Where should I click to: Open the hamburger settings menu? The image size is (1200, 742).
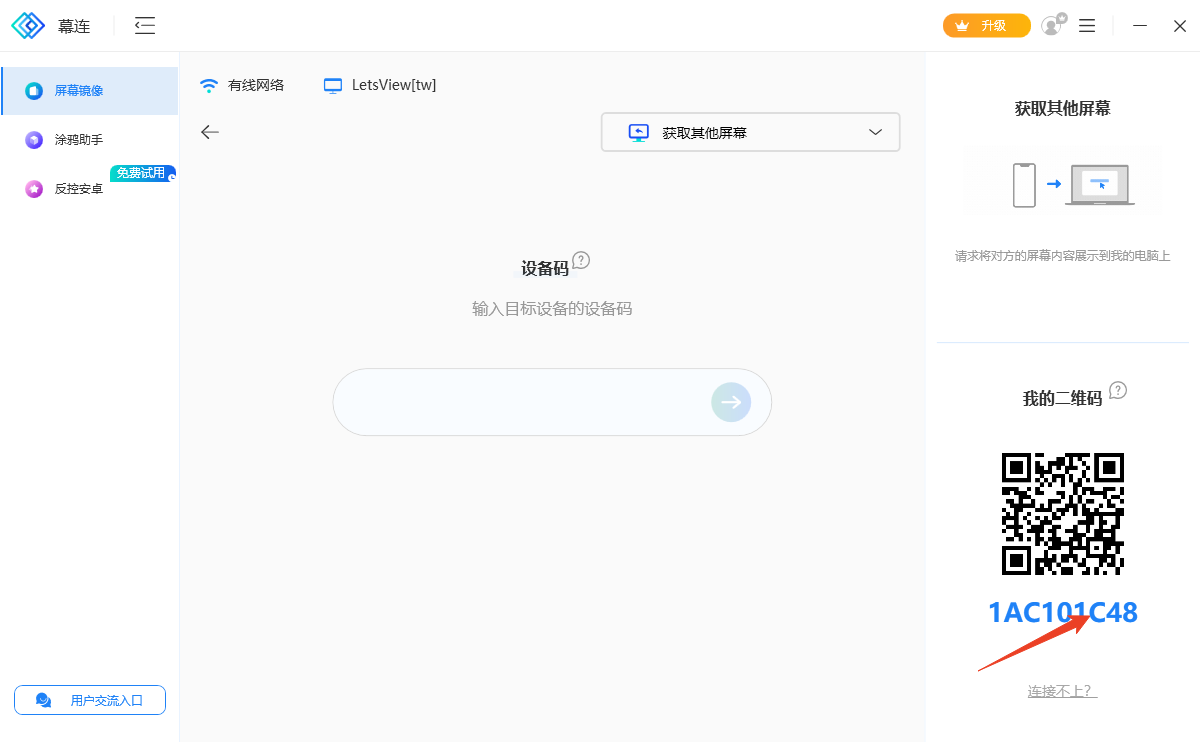click(1087, 26)
